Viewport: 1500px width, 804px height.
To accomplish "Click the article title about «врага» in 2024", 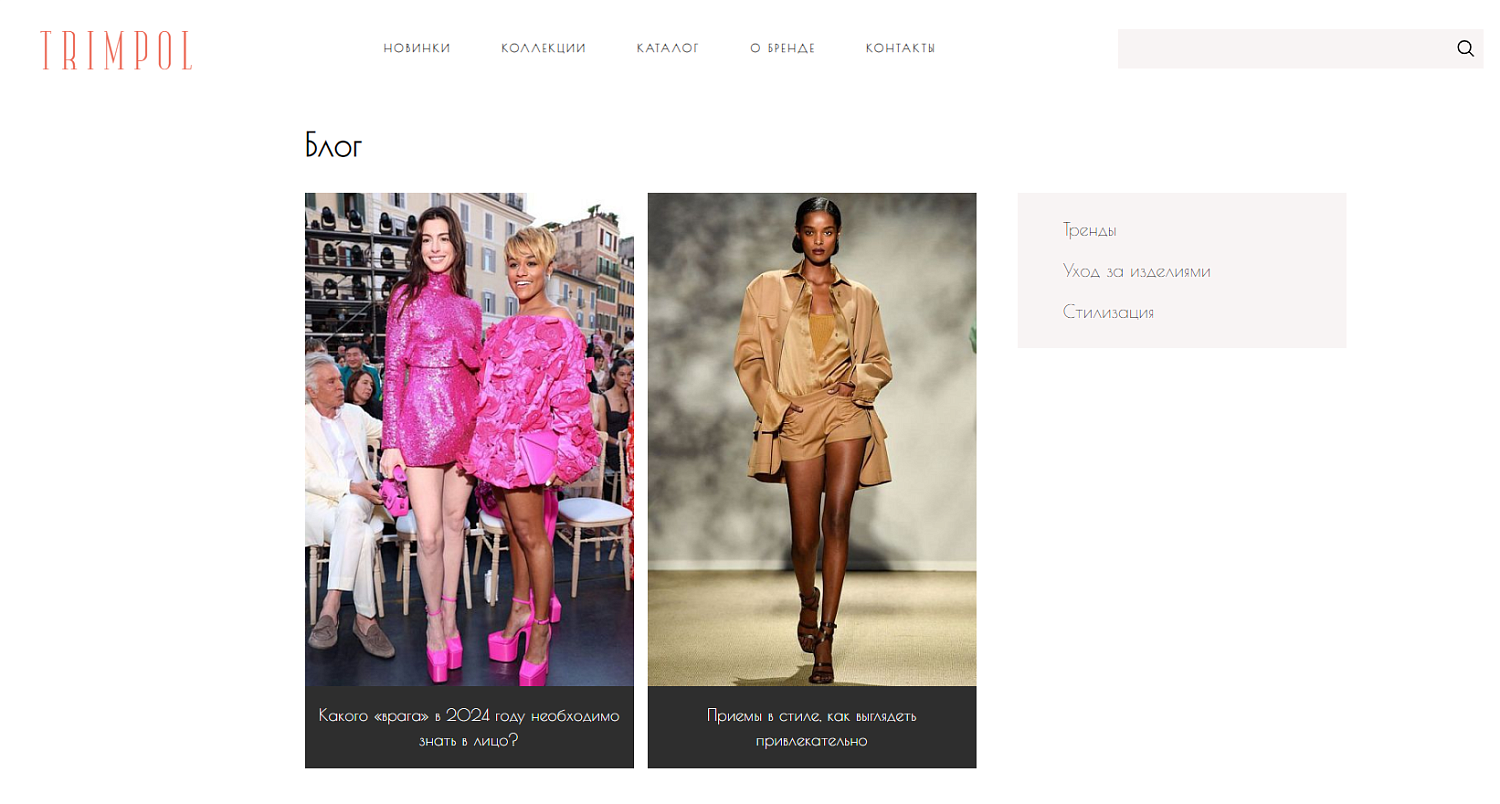I will coord(469,728).
